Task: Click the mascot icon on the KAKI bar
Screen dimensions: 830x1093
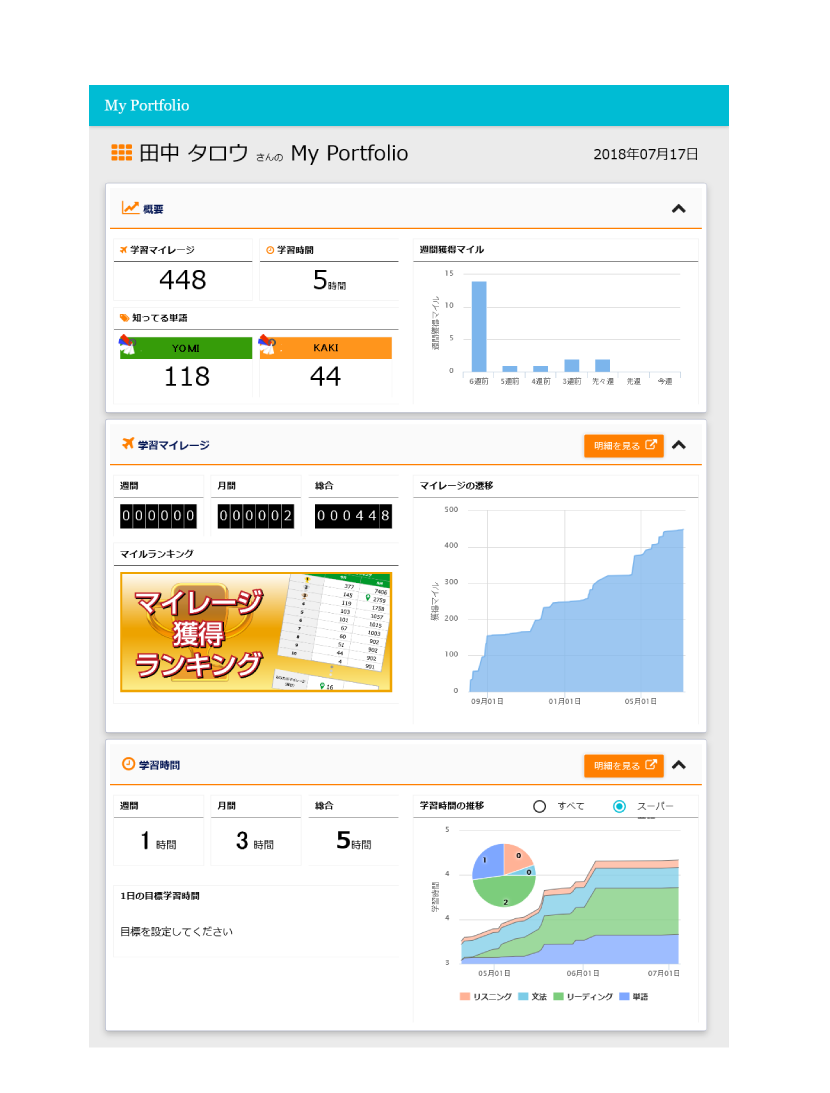Action: (267, 344)
